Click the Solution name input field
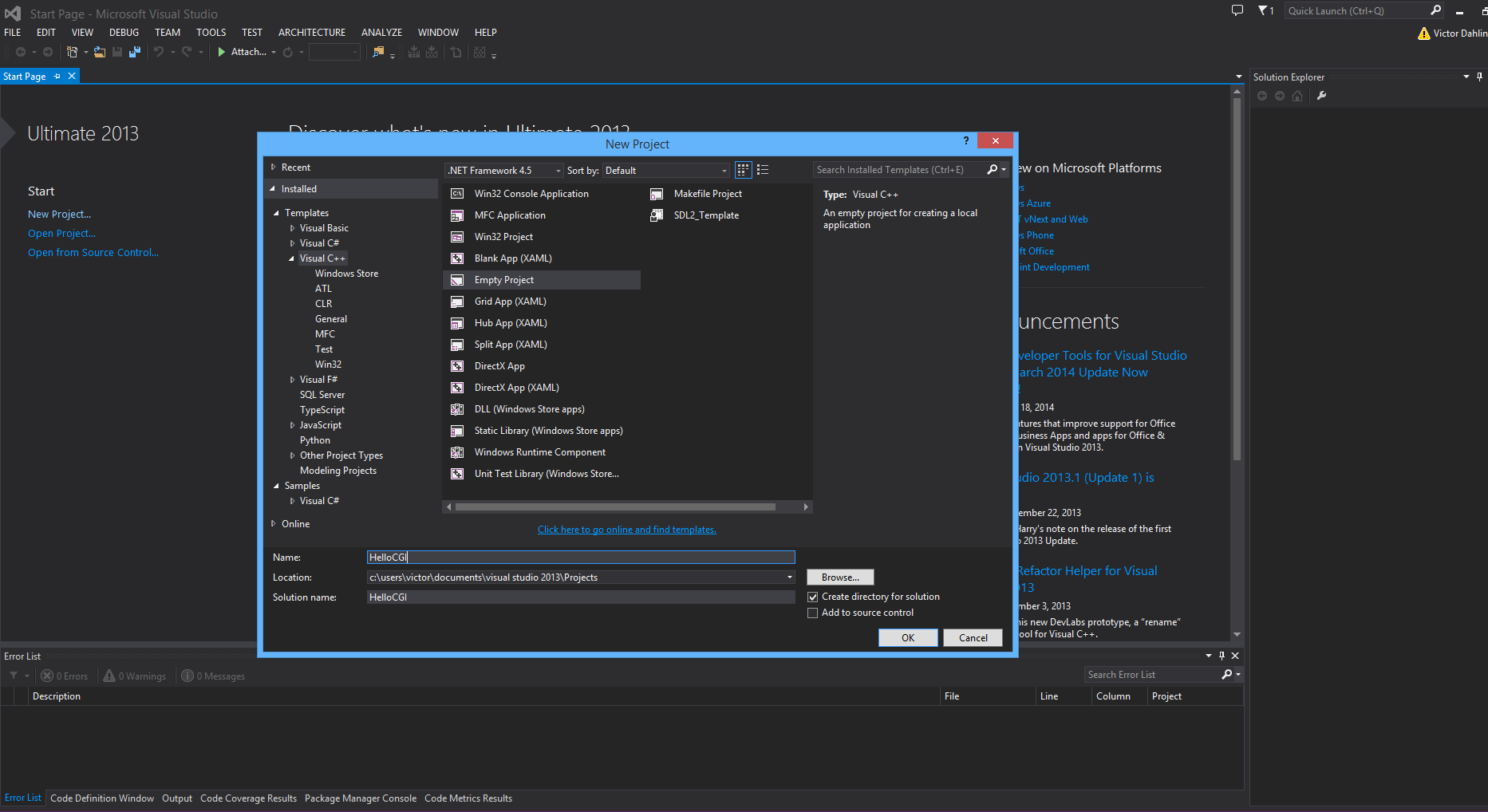The height and width of the screenshot is (812, 1488). coord(581,597)
